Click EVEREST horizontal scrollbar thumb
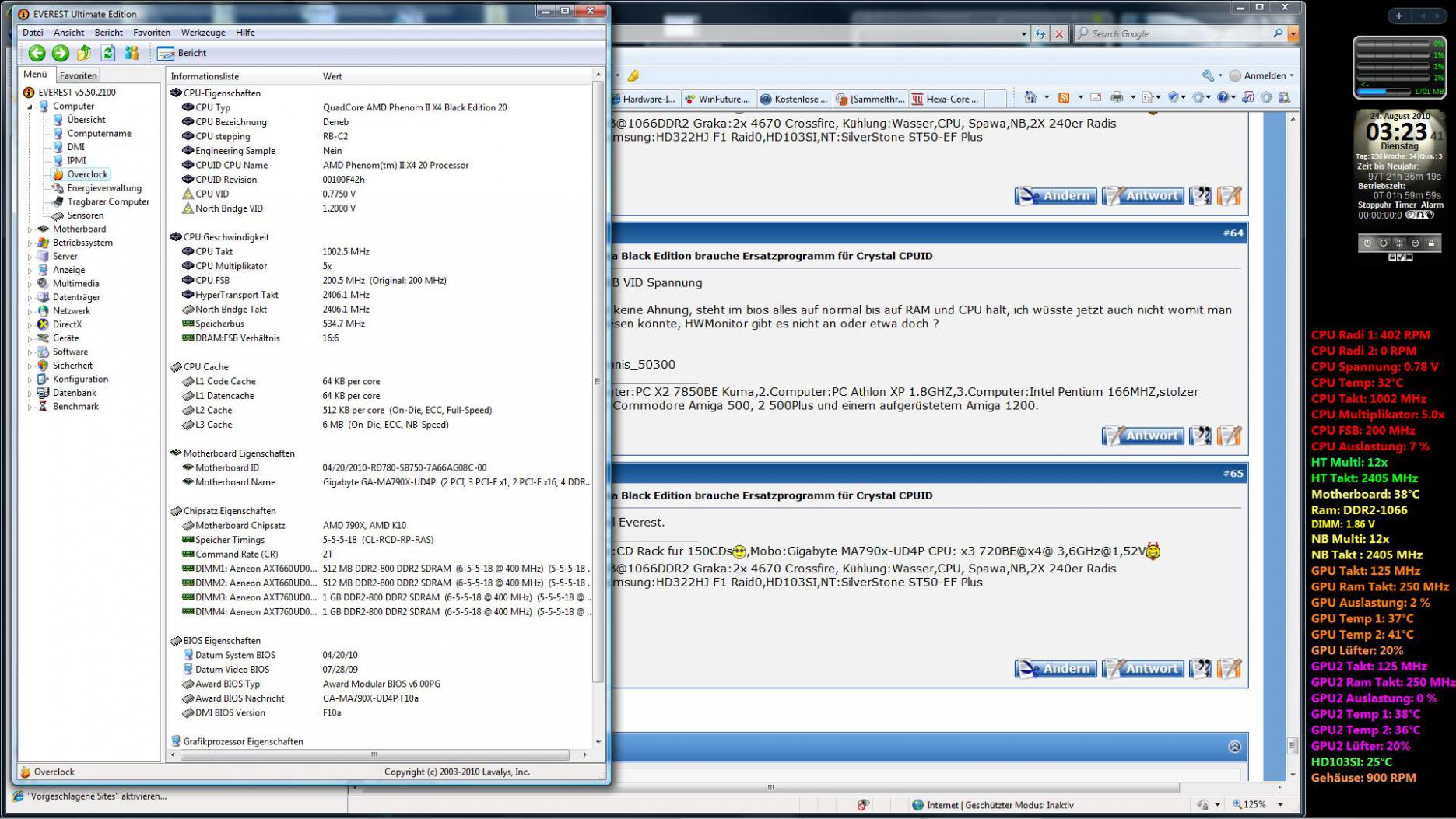The image size is (1456, 819). [x=374, y=754]
